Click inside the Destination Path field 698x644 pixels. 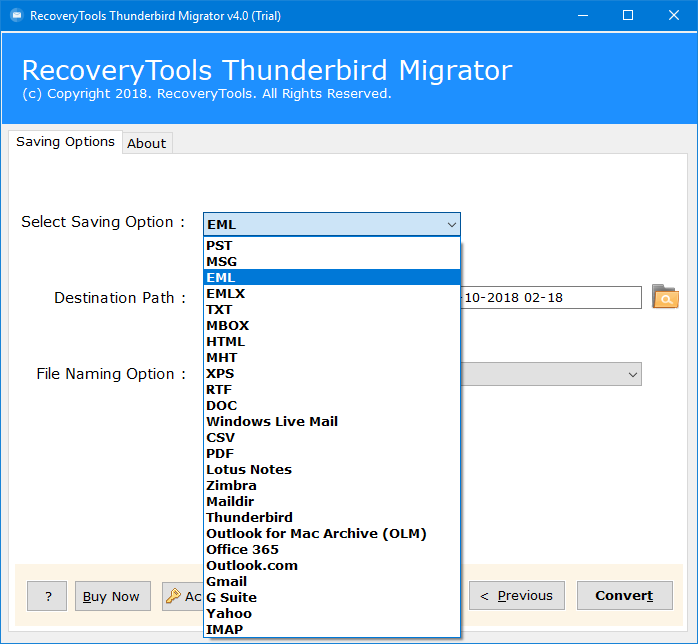click(551, 297)
